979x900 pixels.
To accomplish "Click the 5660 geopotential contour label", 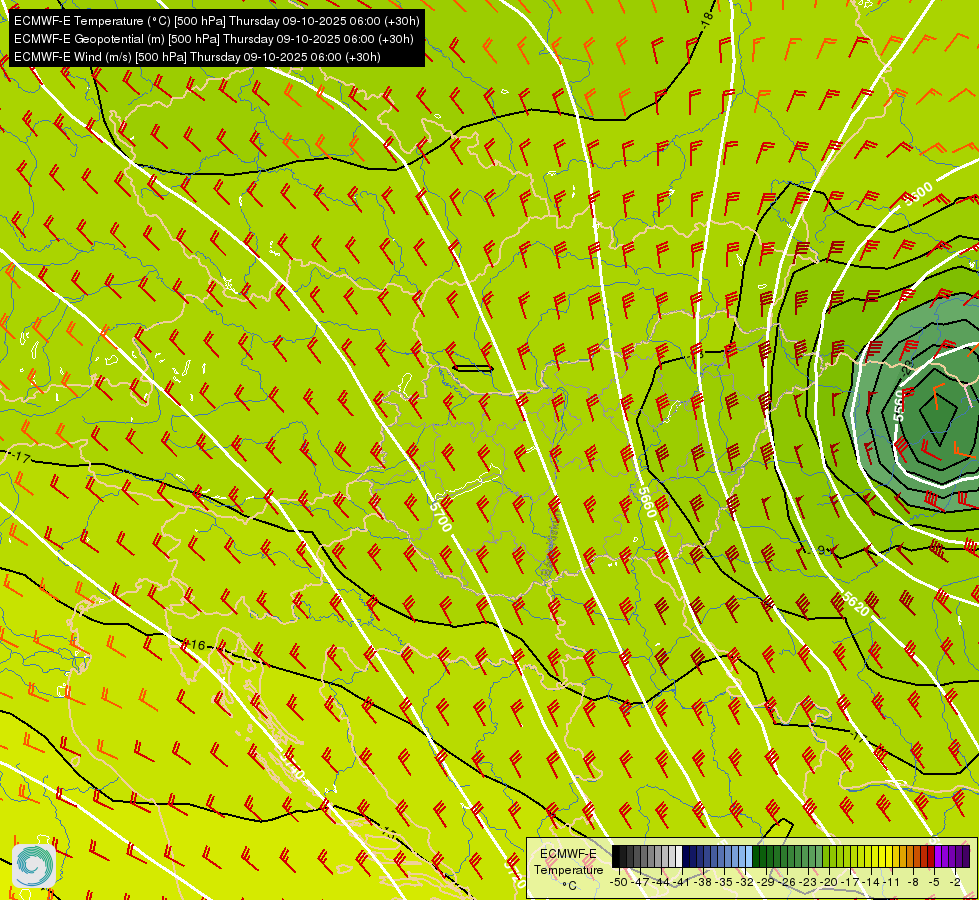I will (x=647, y=502).
